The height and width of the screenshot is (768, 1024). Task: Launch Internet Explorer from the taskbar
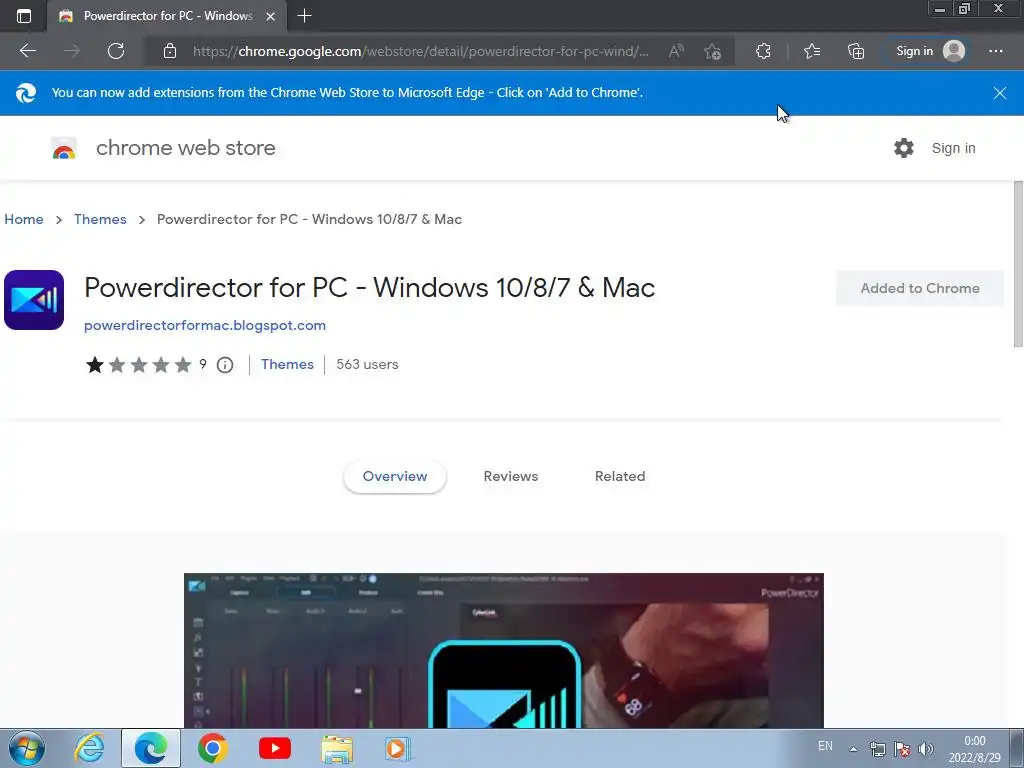(89, 748)
